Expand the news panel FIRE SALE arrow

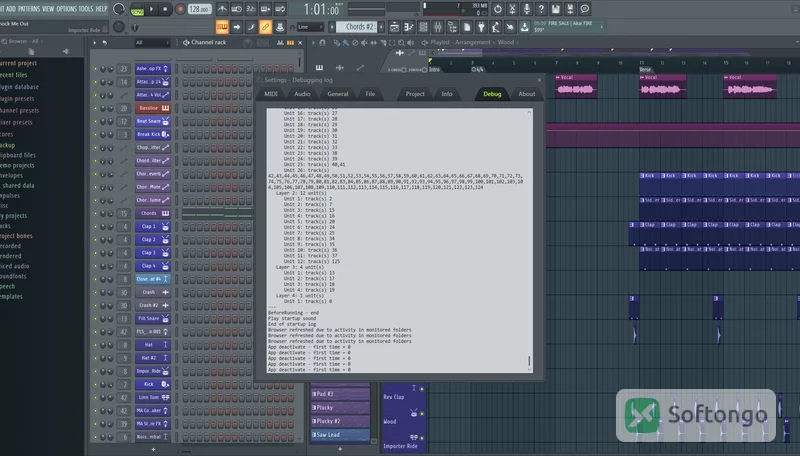602,26
